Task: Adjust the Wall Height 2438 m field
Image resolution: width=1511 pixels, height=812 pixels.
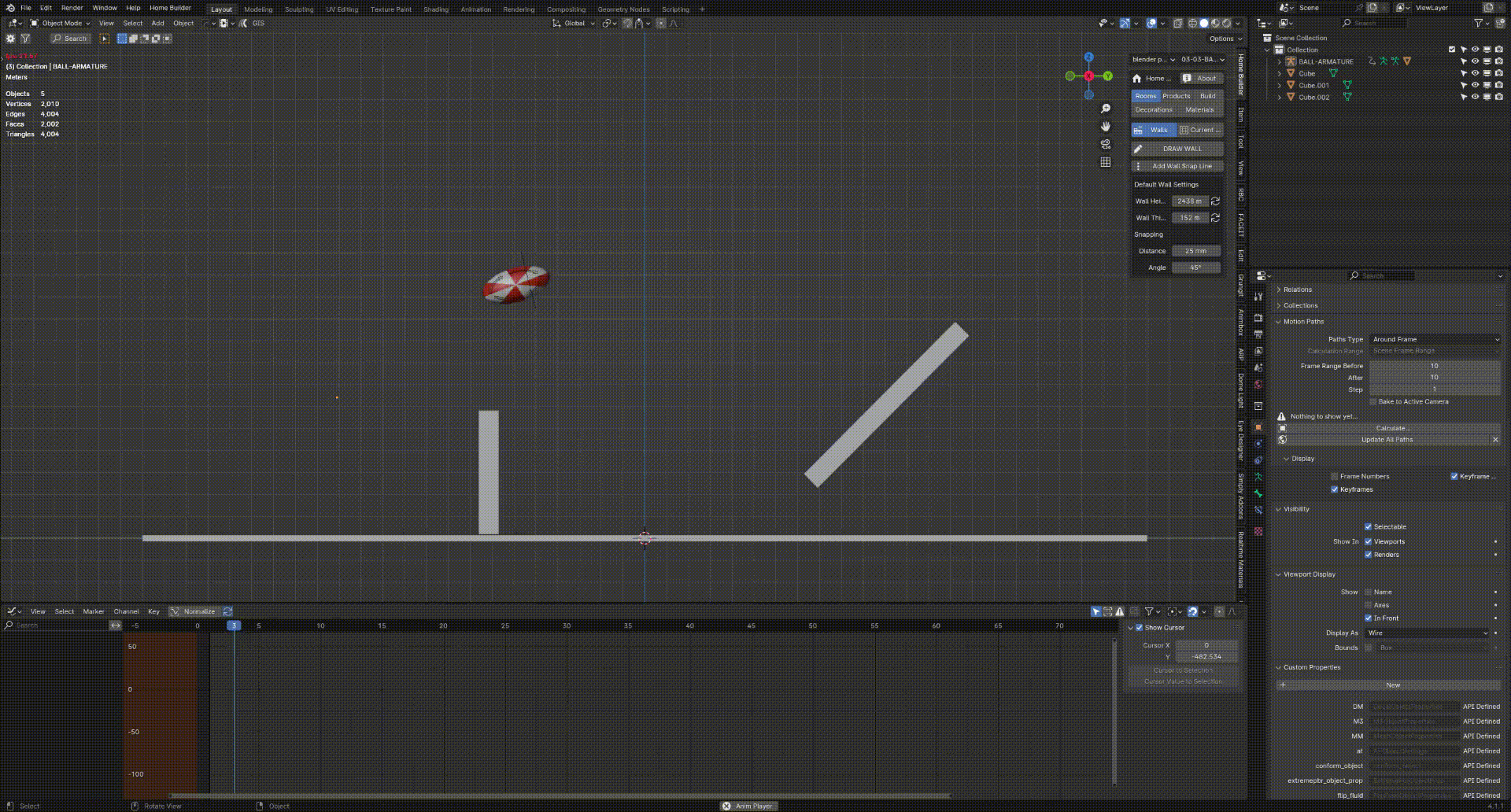Action: click(1189, 201)
